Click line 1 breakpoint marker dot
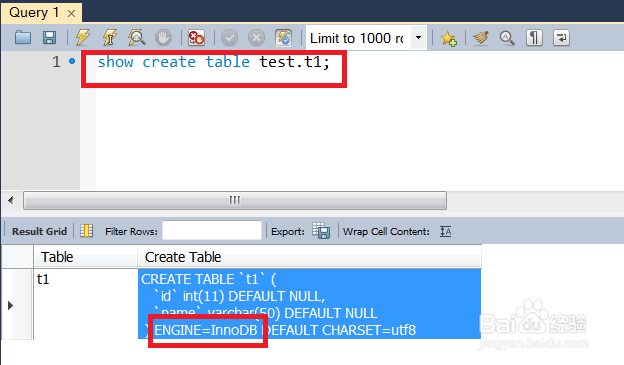 coord(72,61)
